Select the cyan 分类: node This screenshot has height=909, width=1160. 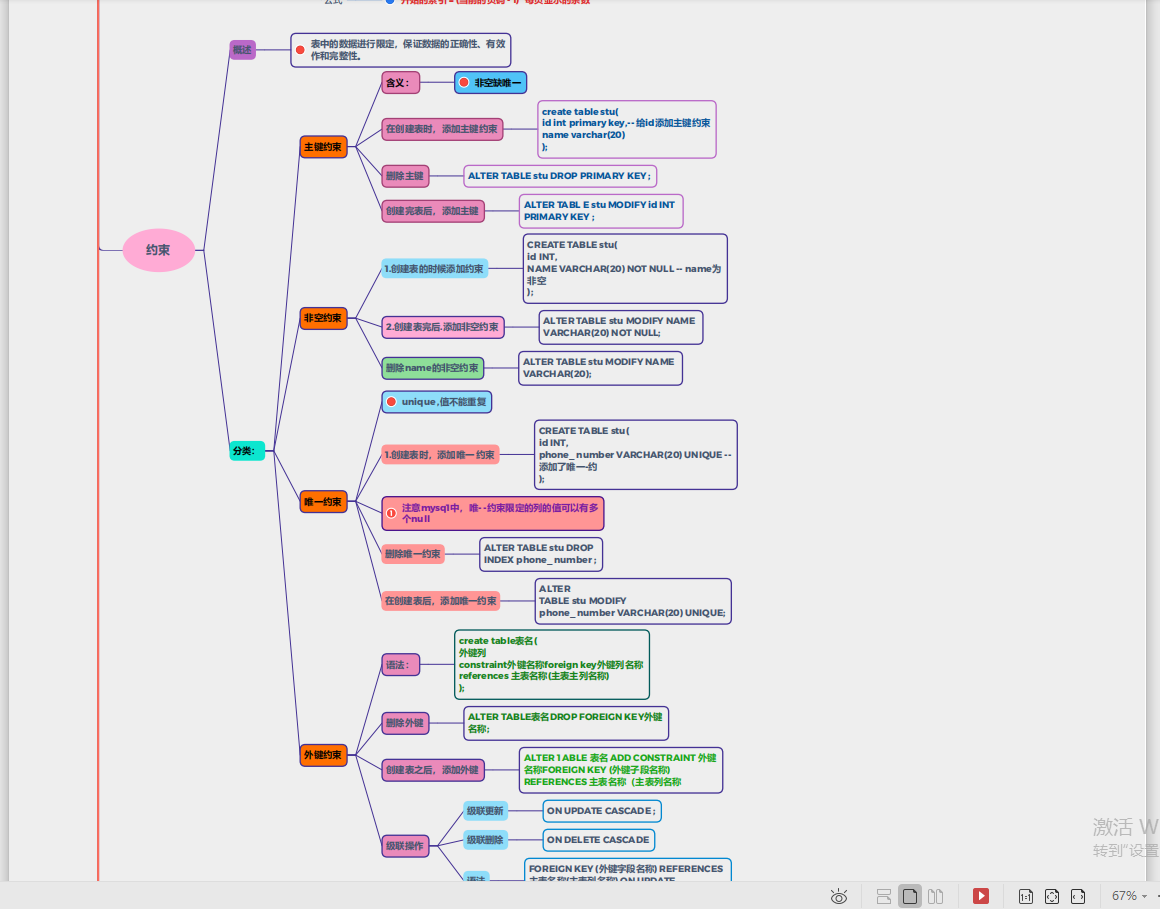pos(247,450)
